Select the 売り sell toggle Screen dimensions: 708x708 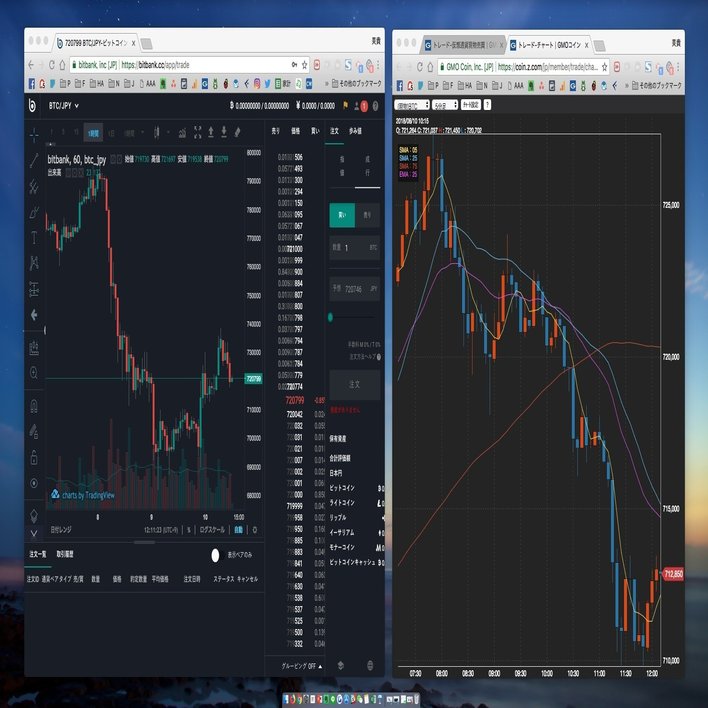[367, 215]
